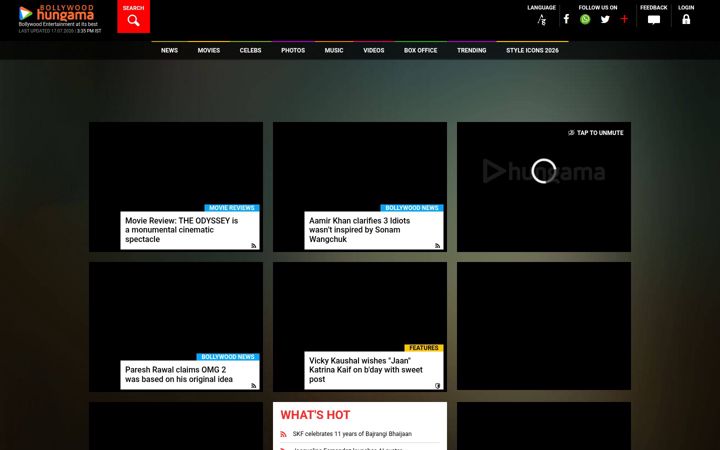Open the Trending menu item

[472, 51]
